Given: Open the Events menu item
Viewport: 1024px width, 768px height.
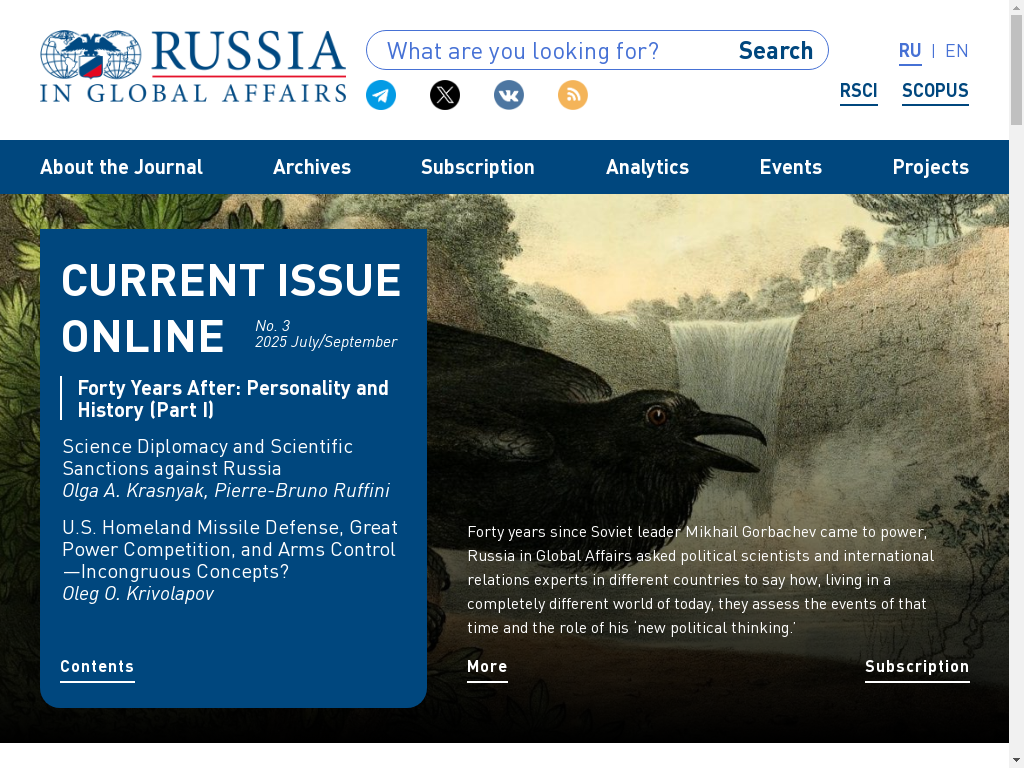Looking at the screenshot, I should click(x=791, y=167).
